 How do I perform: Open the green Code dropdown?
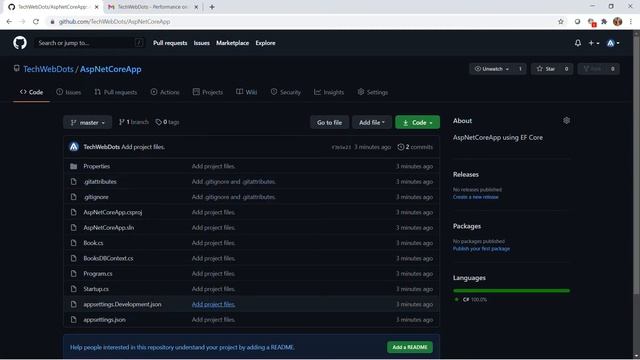point(418,122)
